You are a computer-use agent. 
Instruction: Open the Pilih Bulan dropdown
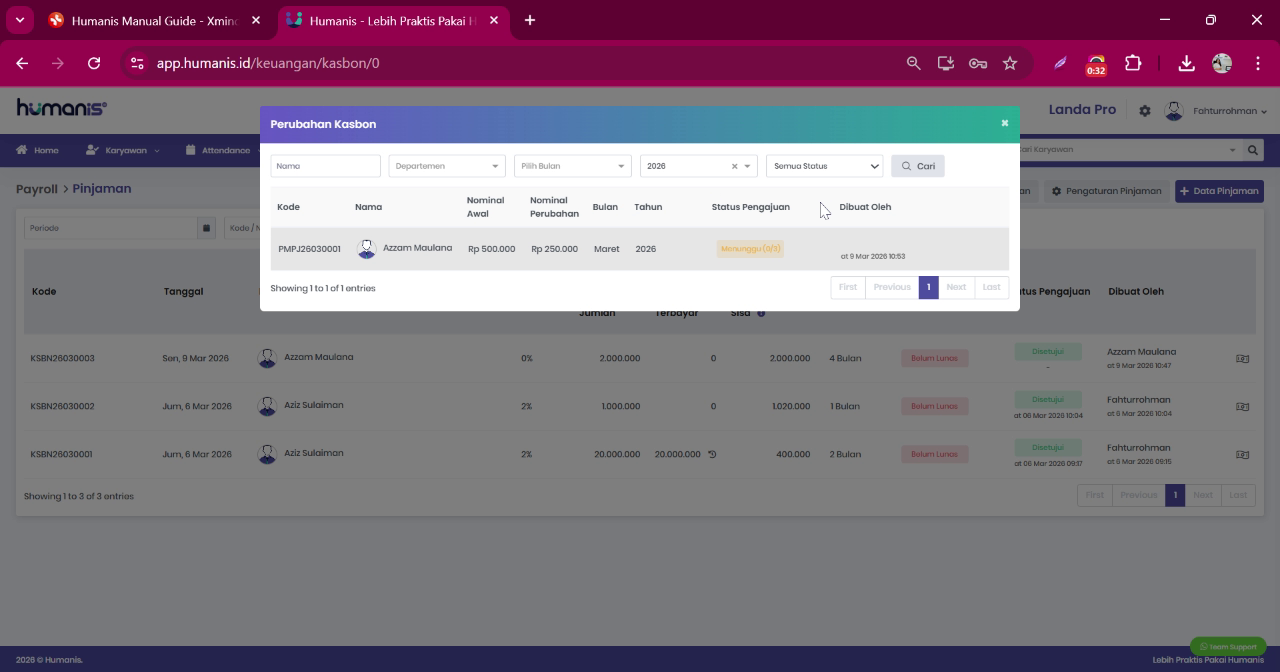pyautogui.click(x=573, y=166)
